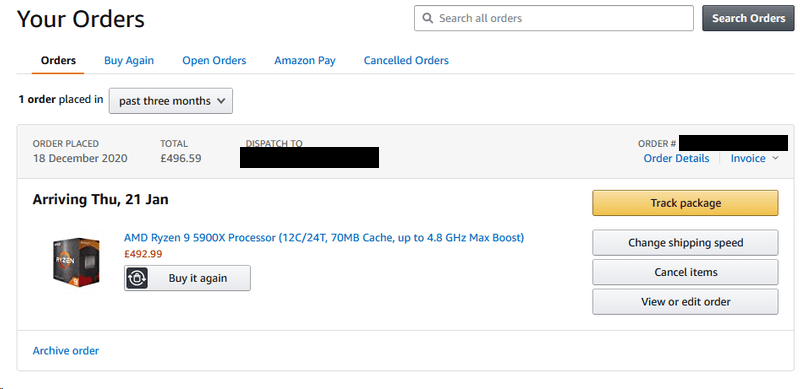
Task: Click Change shipping speed button
Action: (x=685, y=242)
